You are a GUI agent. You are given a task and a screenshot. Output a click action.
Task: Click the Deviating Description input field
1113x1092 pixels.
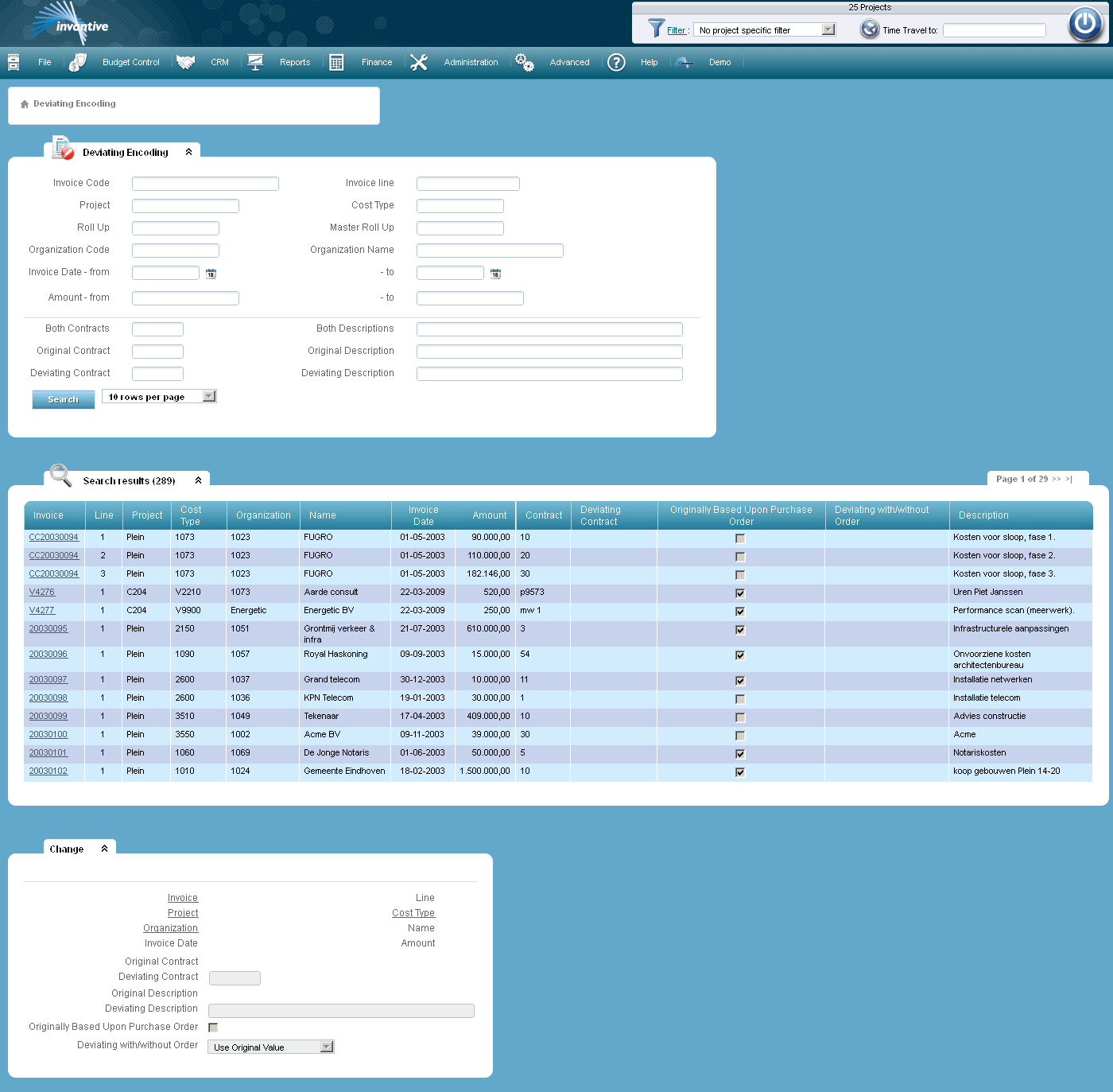tap(549, 373)
